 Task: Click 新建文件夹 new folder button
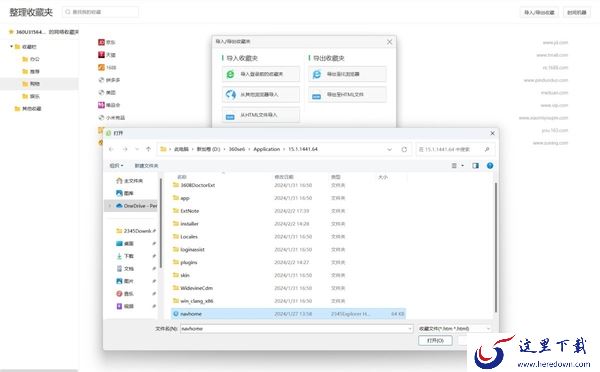(146, 166)
